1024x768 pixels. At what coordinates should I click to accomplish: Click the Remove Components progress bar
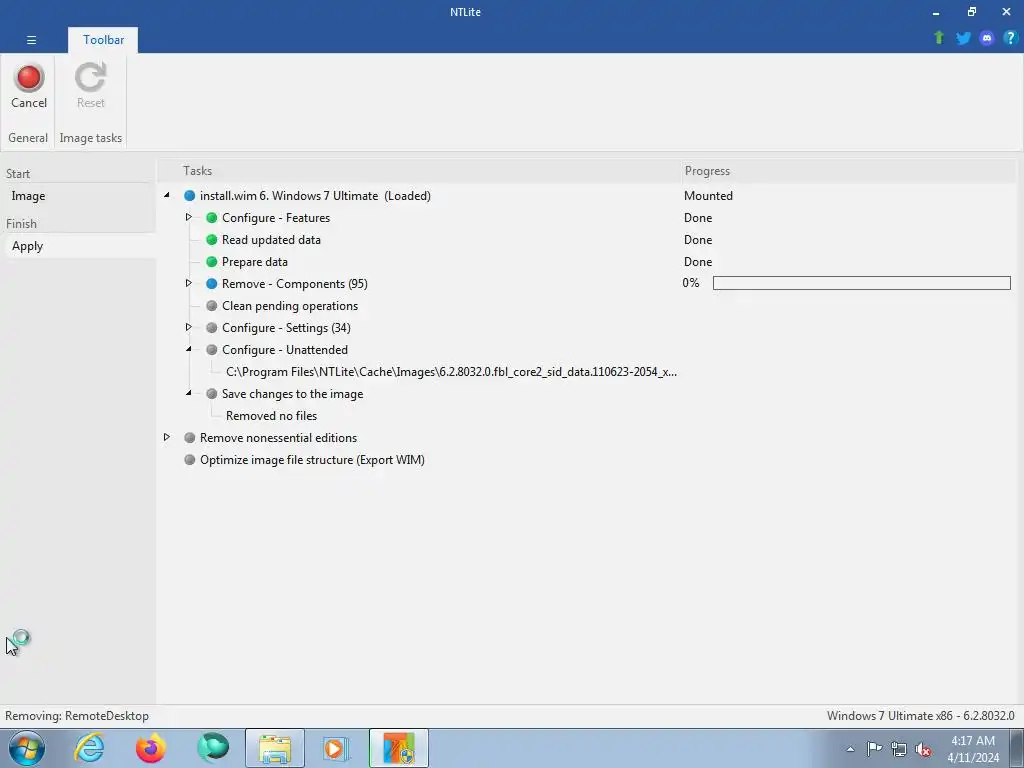click(861, 283)
